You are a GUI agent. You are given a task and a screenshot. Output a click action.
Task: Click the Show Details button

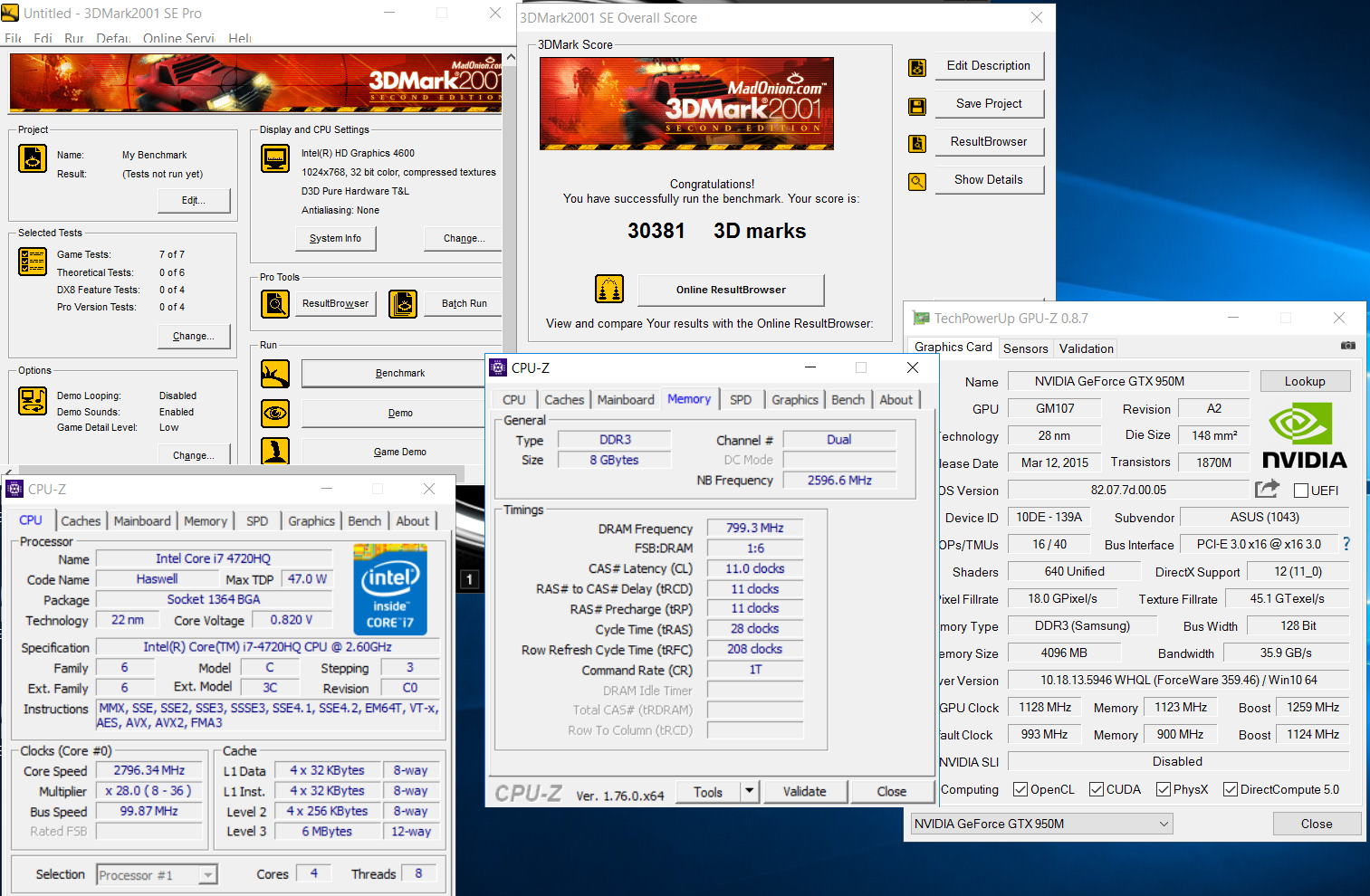(x=989, y=179)
